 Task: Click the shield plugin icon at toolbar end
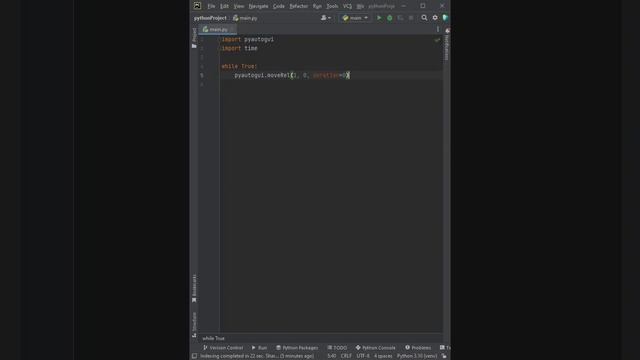(x=445, y=18)
